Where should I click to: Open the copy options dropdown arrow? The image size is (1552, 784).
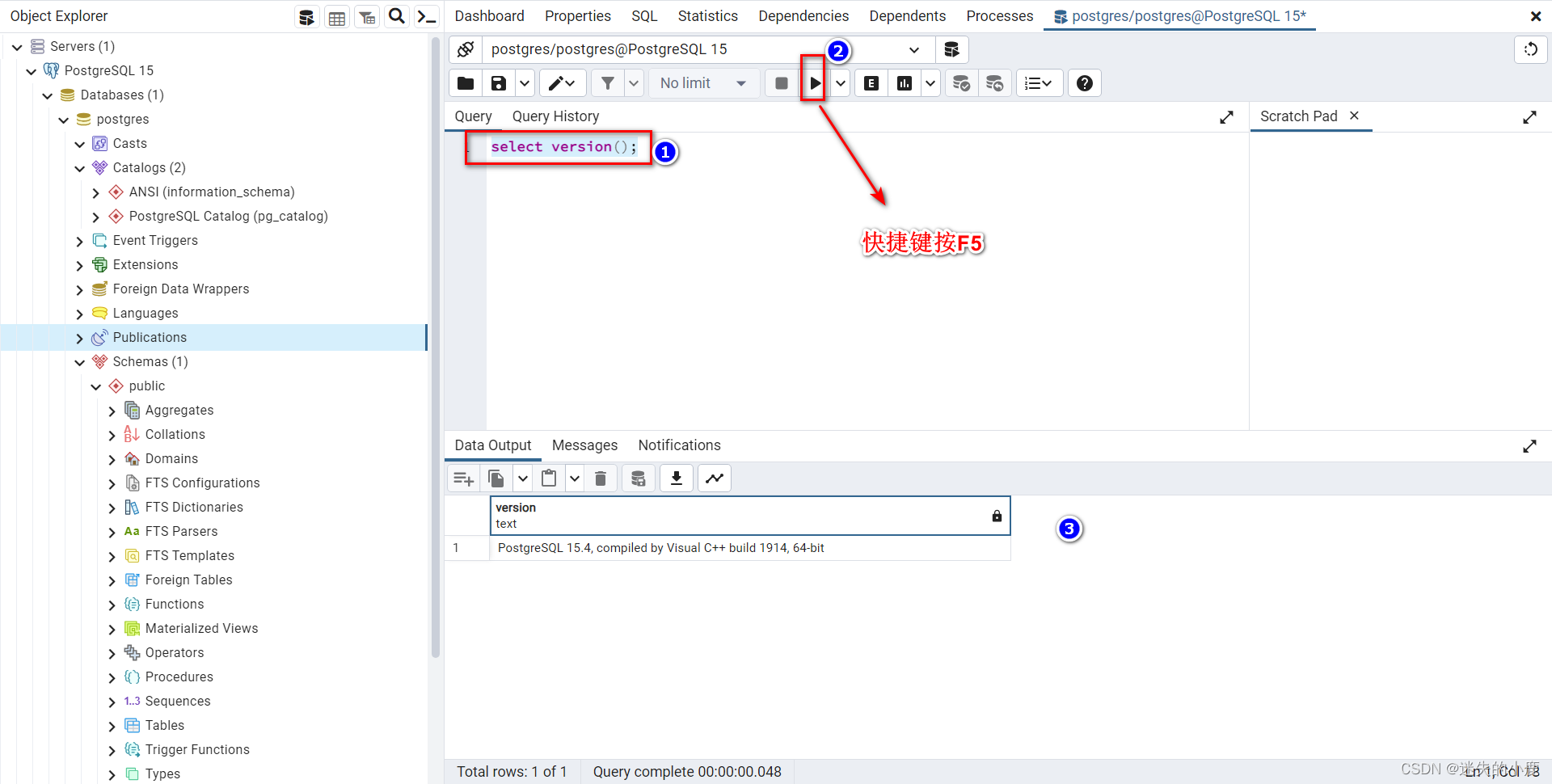pyautogui.click(x=523, y=478)
